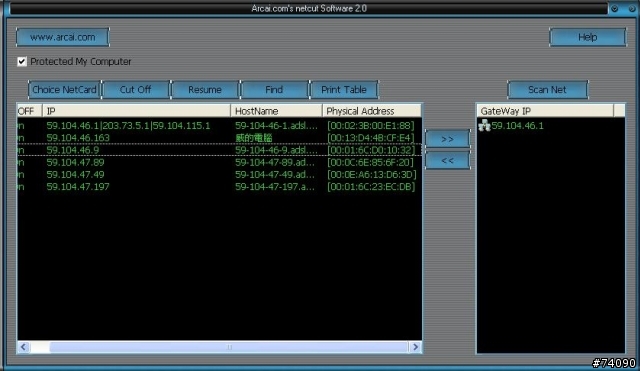Click hostname 59-104-47-197.a...
640x371 pixels.
click(275, 187)
